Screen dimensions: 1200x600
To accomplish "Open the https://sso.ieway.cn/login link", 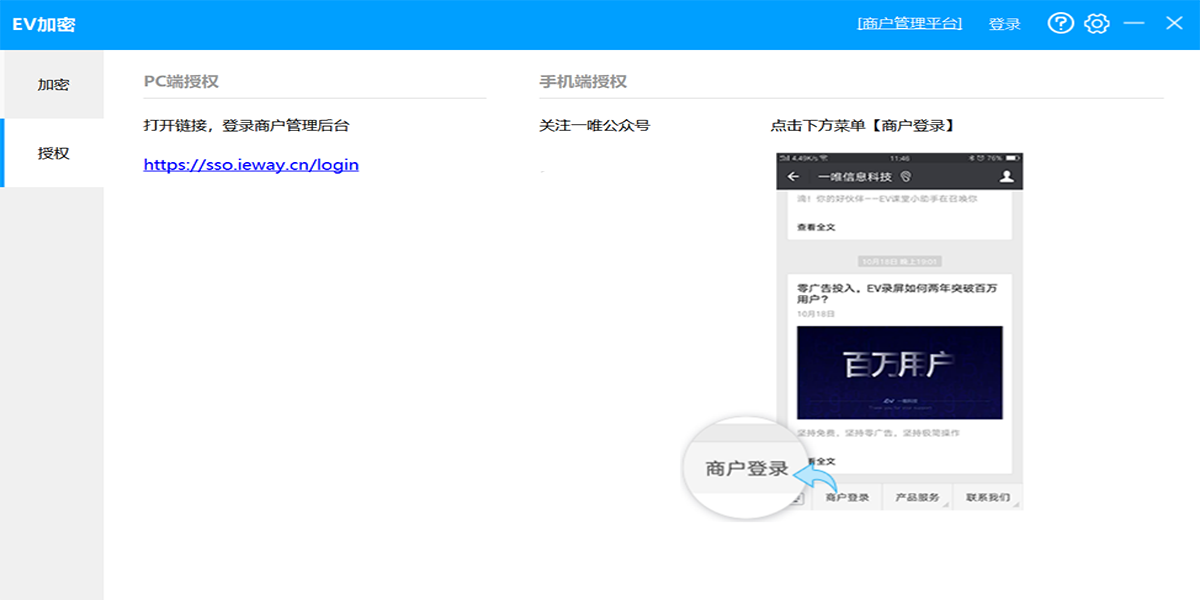I will [x=251, y=165].
